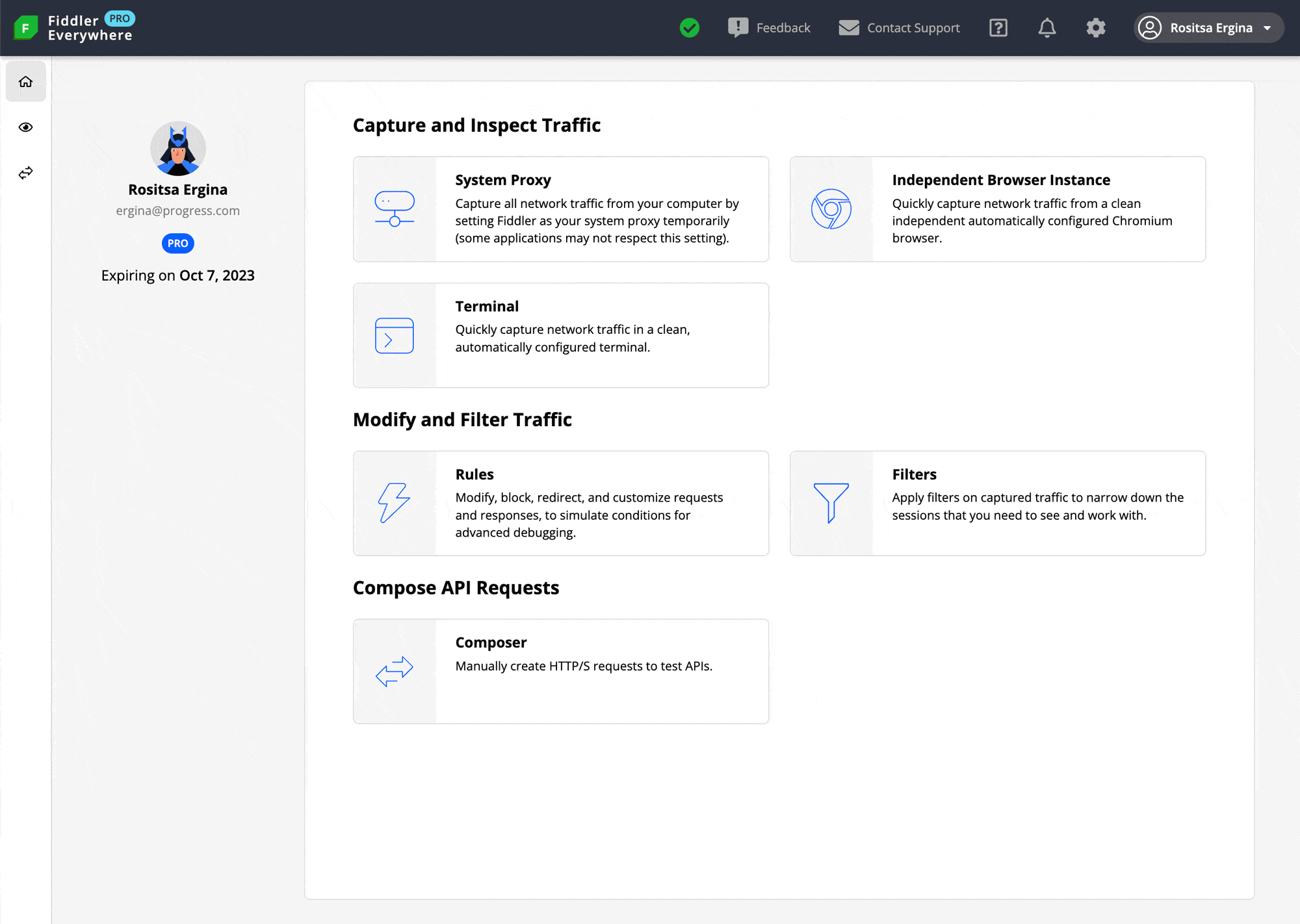1300x924 pixels.
Task: Open the help question mark icon
Action: point(998,28)
